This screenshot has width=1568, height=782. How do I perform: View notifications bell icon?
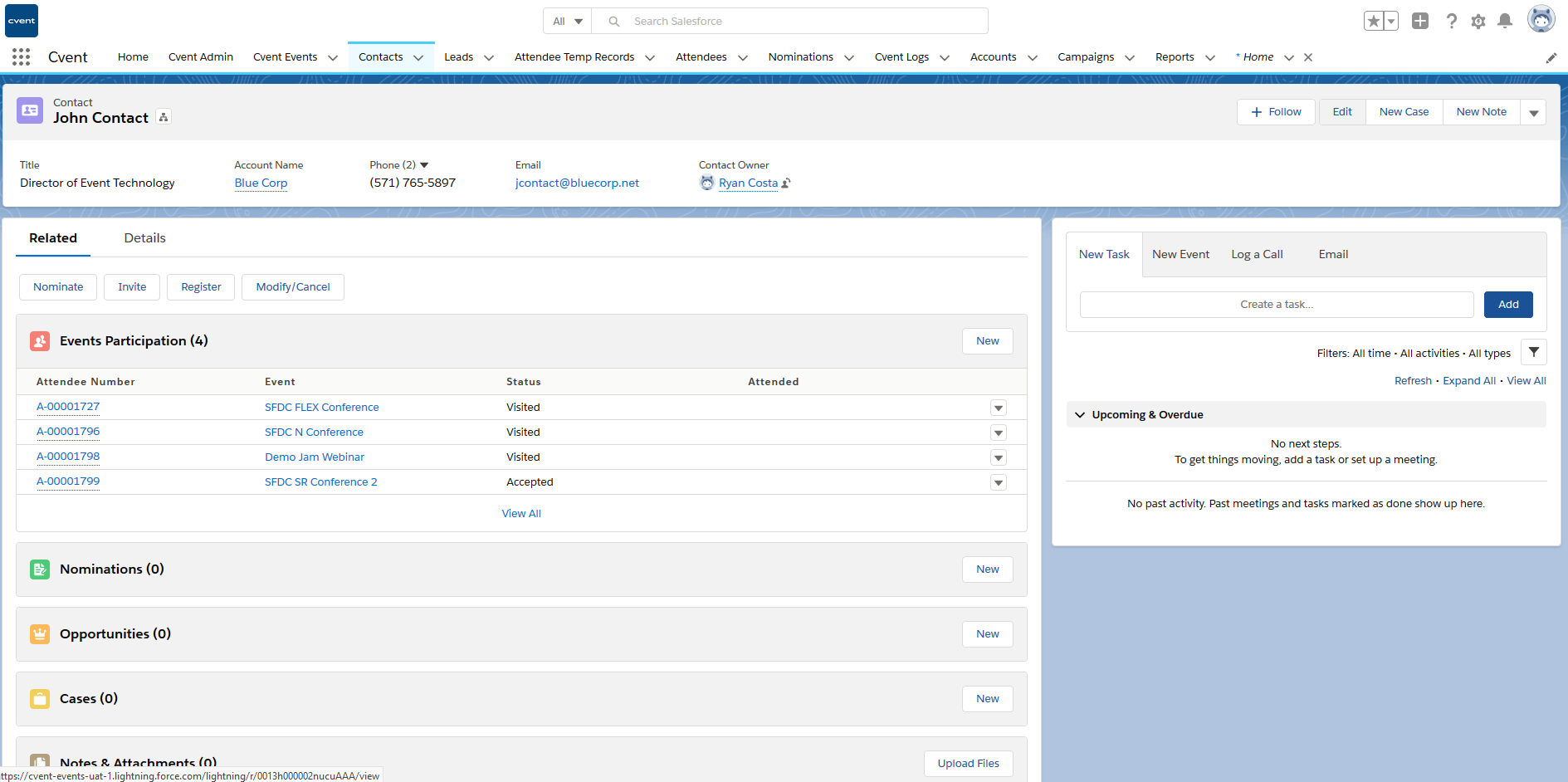tap(1505, 21)
